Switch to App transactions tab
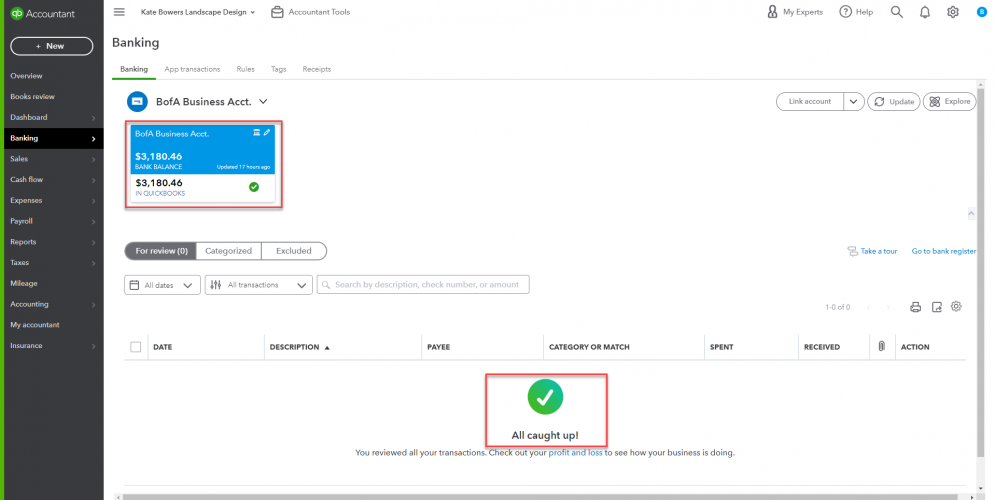The height and width of the screenshot is (500, 995). coord(192,69)
